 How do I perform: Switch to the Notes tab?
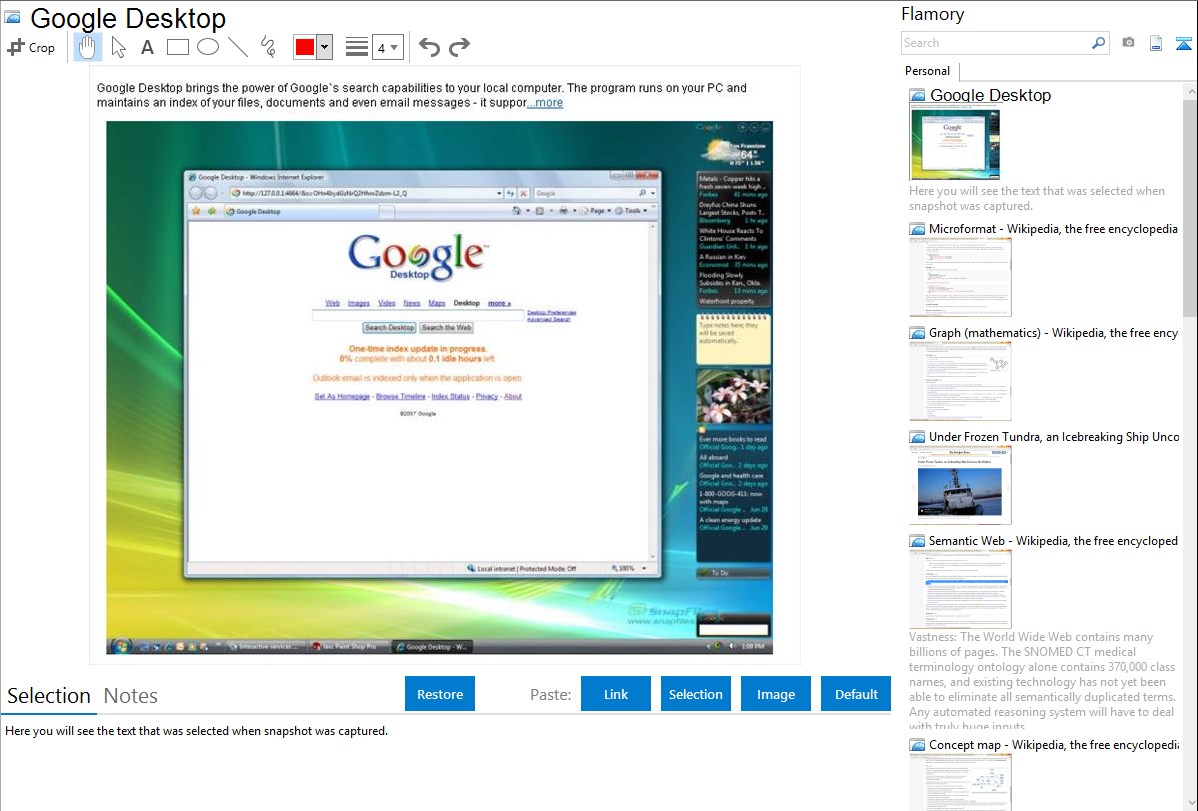click(x=131, y=696)
